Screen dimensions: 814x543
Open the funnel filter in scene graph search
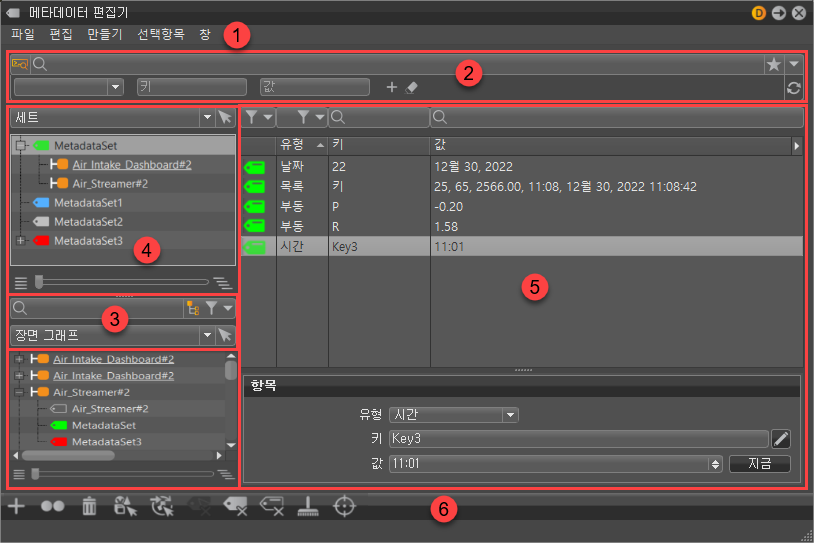218,308
